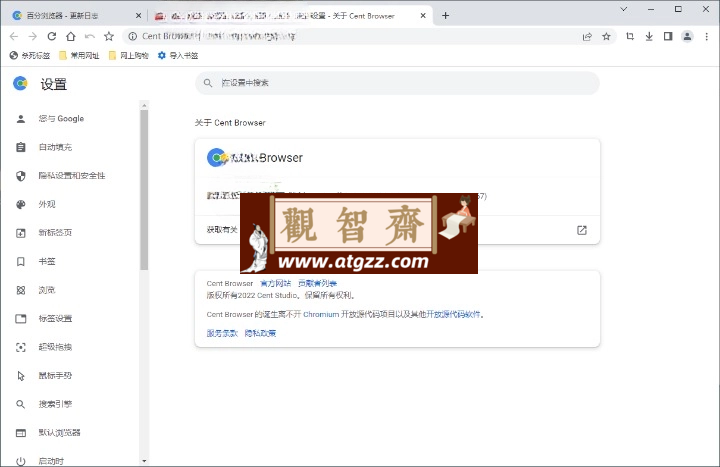This screenshot has width=720, height=467.
Task: Click the sidebar scroll down arrow
Action: pos(144,461)
